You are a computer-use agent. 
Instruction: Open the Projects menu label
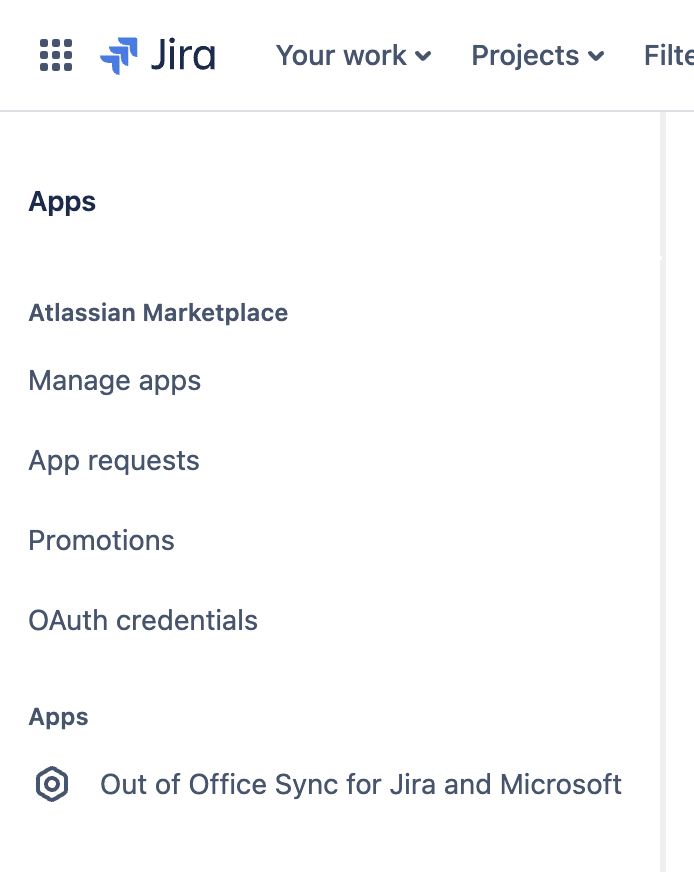(x=525, y=55)
